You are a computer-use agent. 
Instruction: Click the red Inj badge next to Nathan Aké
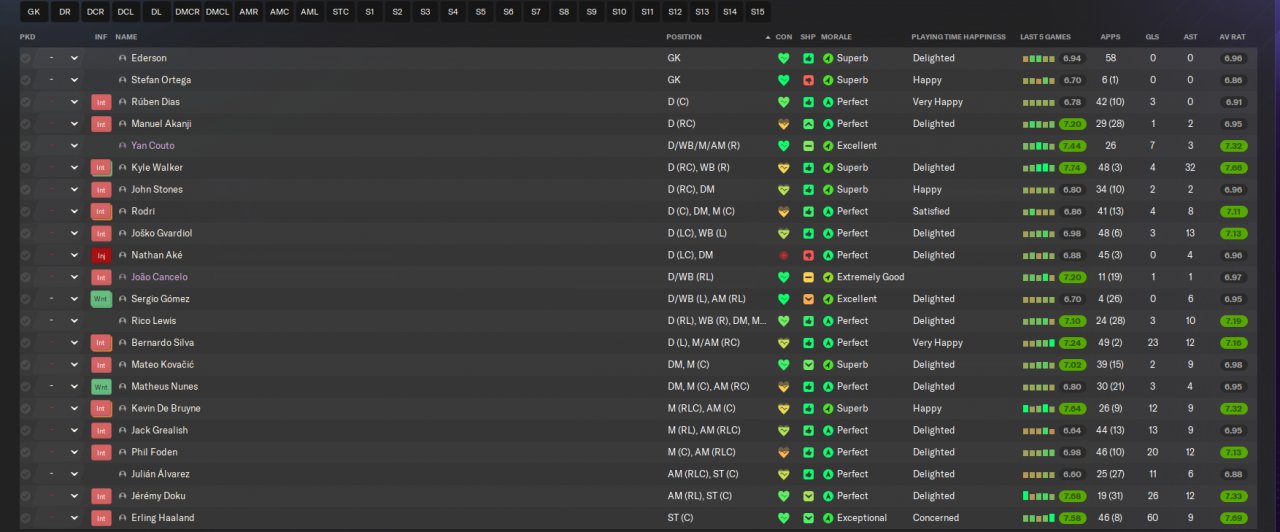point(101,255)
